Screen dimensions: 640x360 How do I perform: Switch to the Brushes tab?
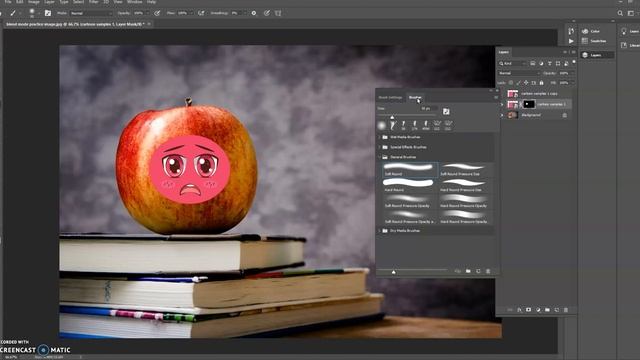pyautogui.click(x=415, y=98)
